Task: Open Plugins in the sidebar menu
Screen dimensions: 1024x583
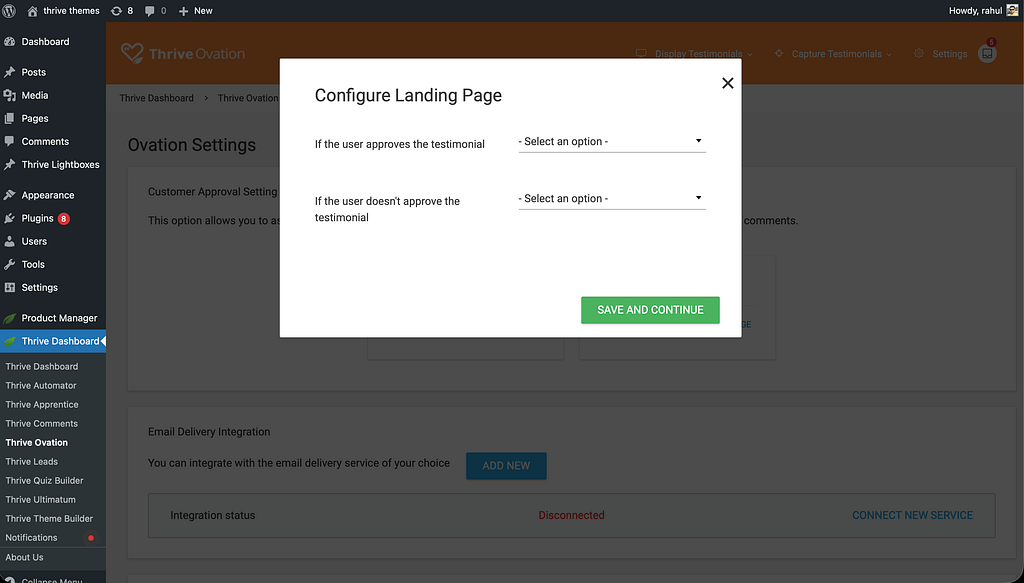Action: pos(38,218)
